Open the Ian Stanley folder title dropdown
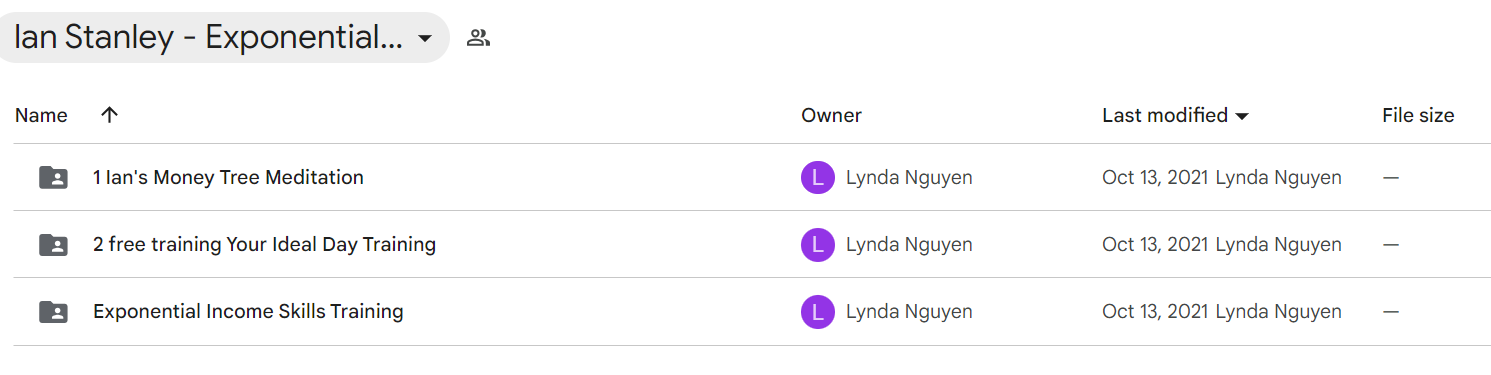 point(424,38)
